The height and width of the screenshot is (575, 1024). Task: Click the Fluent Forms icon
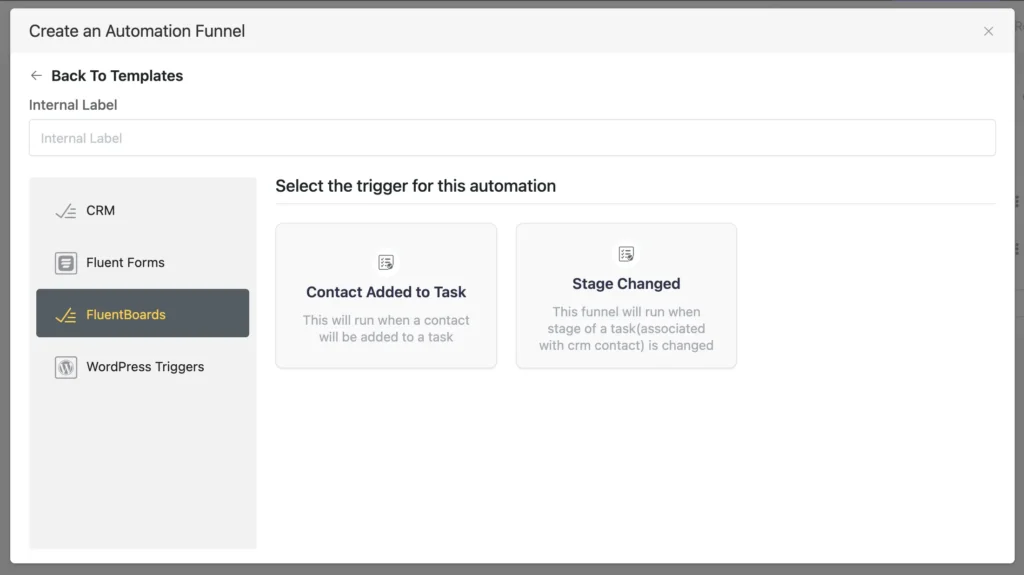(x=65, y=263)
